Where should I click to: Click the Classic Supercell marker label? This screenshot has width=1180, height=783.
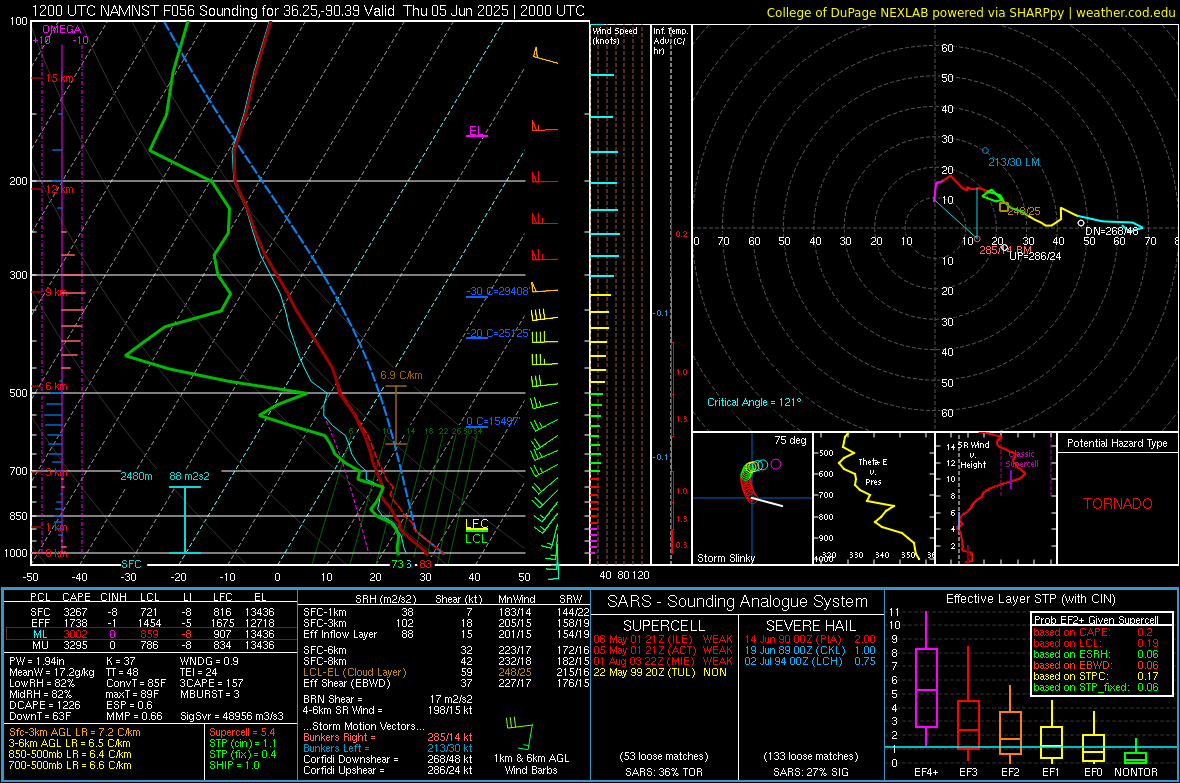tap(1021, 459)
